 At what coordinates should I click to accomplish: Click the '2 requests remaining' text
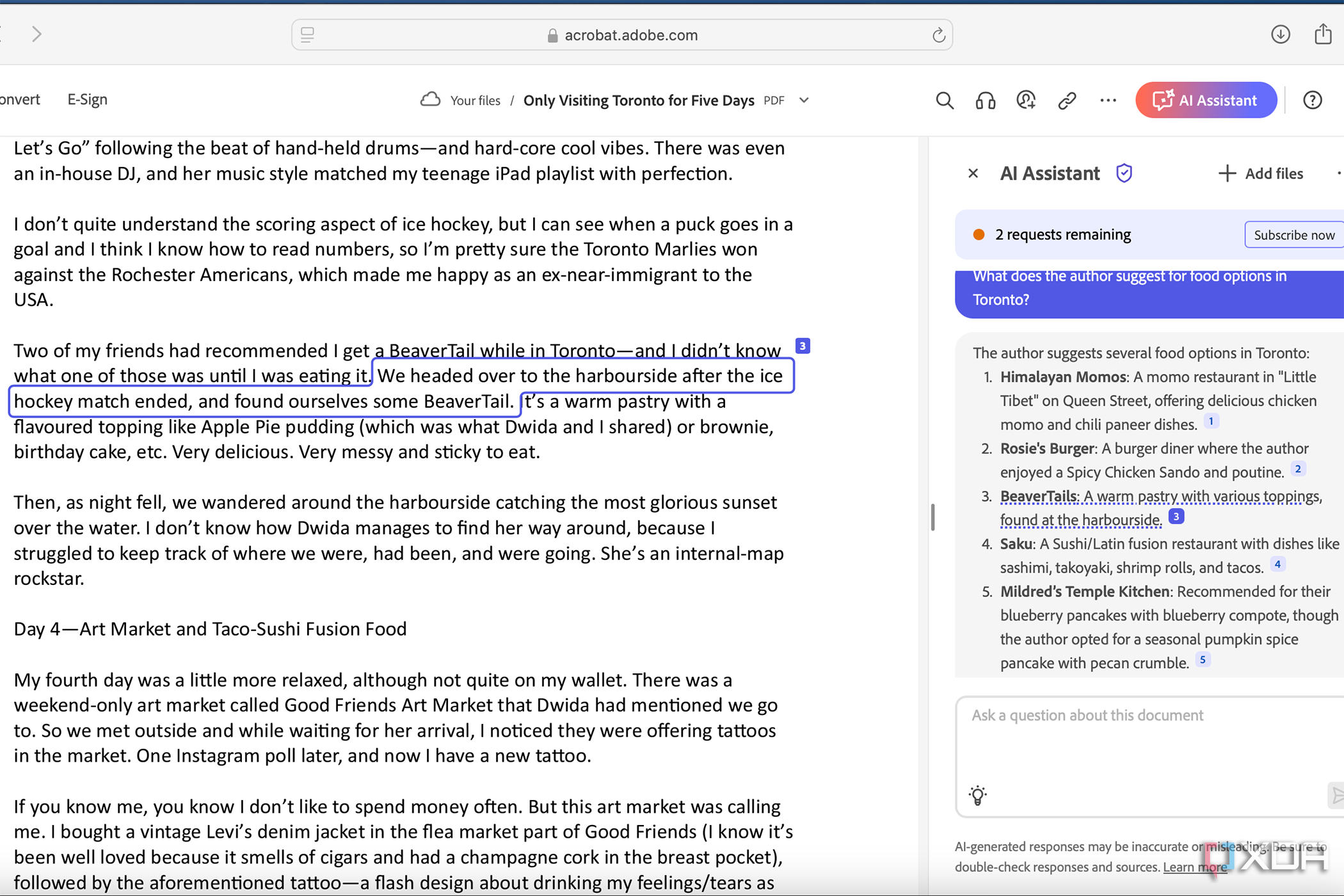pyautogui.click(x=1063, y=235)
